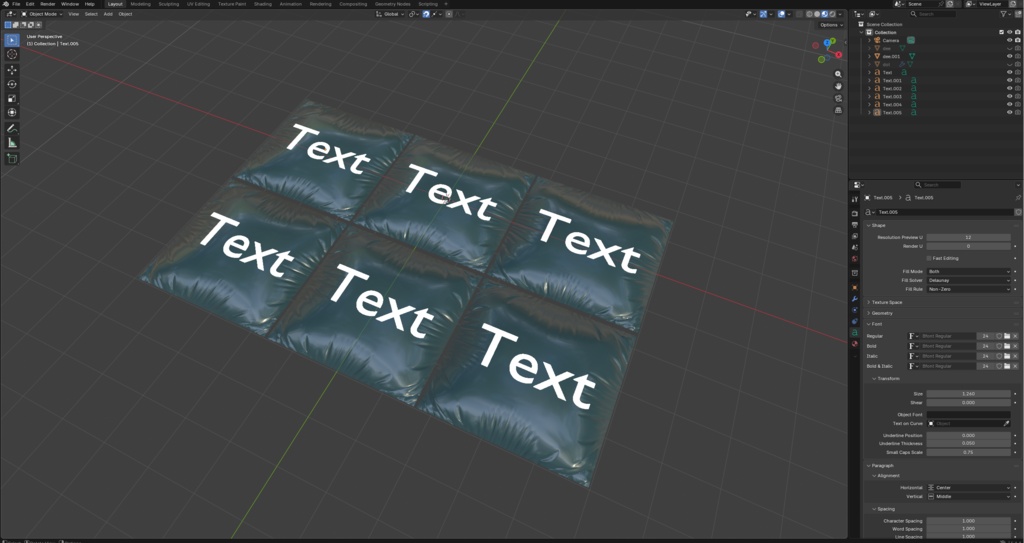Open the Fill Rule Non-Zero dropdown
The height and width of the screenshot is (543, 1024).
(968, 289)
